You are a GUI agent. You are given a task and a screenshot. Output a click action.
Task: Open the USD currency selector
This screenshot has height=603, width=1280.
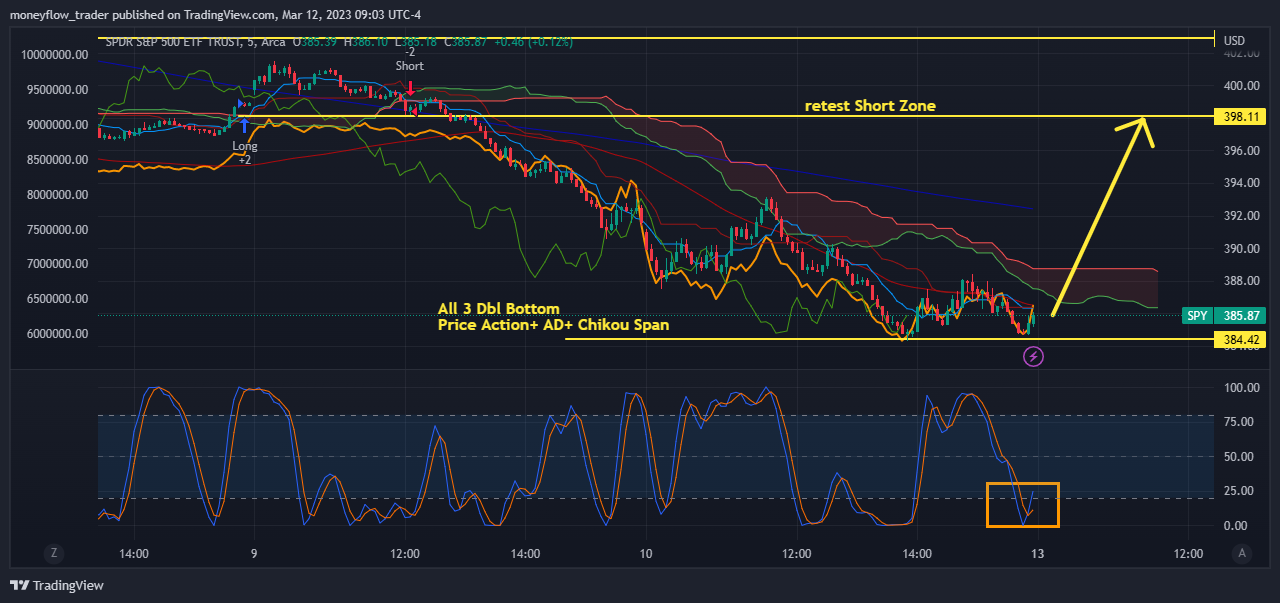point(1235,41)
